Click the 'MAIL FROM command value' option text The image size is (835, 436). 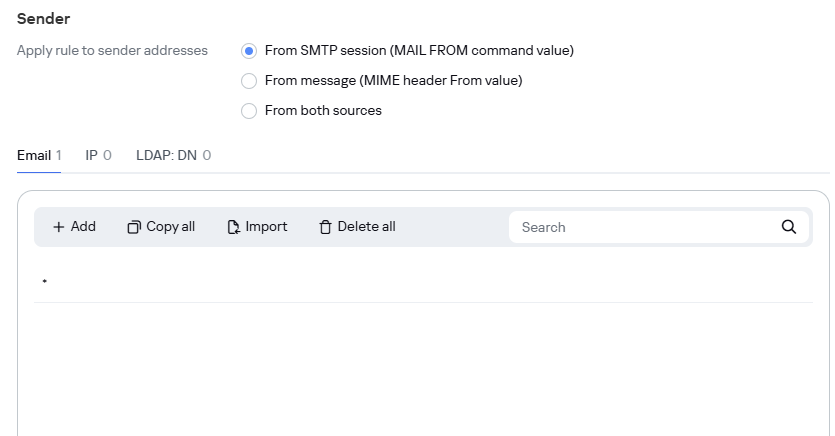(483, 51)
